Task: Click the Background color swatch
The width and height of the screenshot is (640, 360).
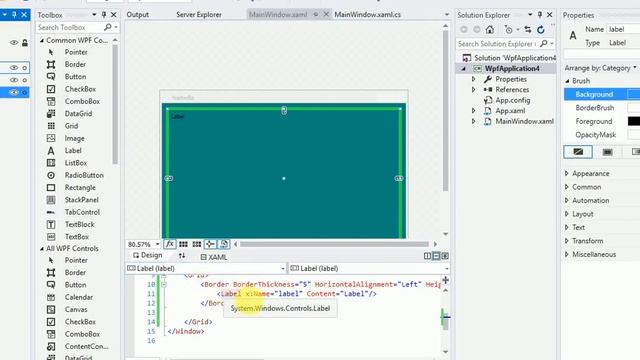Action: tap(634, 94)
